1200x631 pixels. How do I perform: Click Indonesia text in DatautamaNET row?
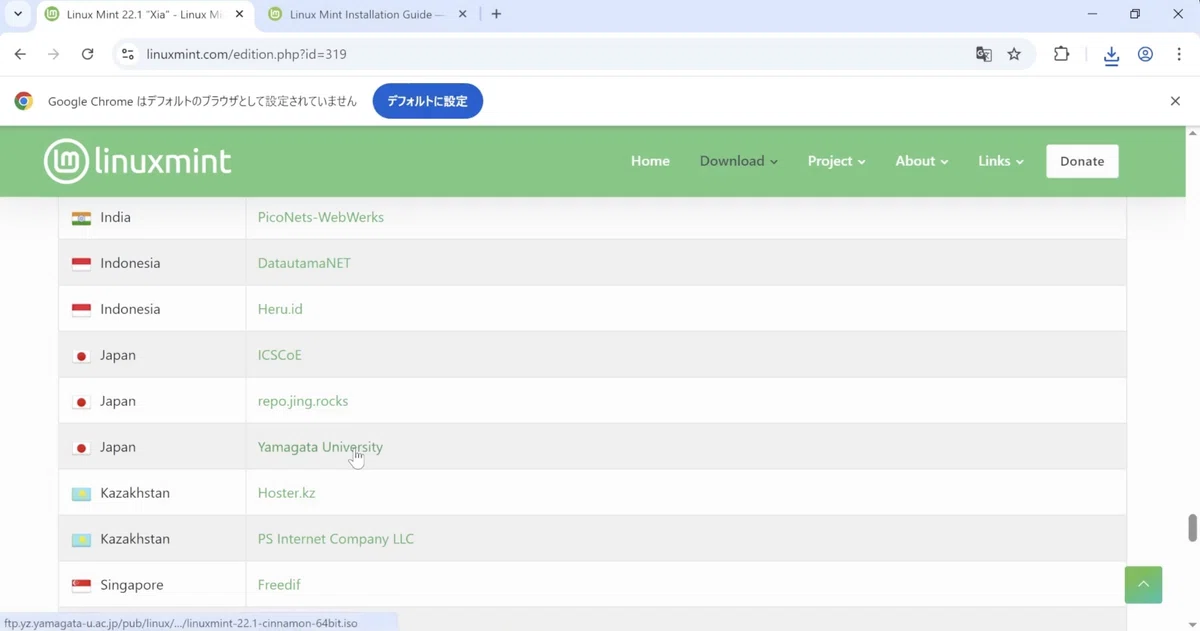pos(130,263)
